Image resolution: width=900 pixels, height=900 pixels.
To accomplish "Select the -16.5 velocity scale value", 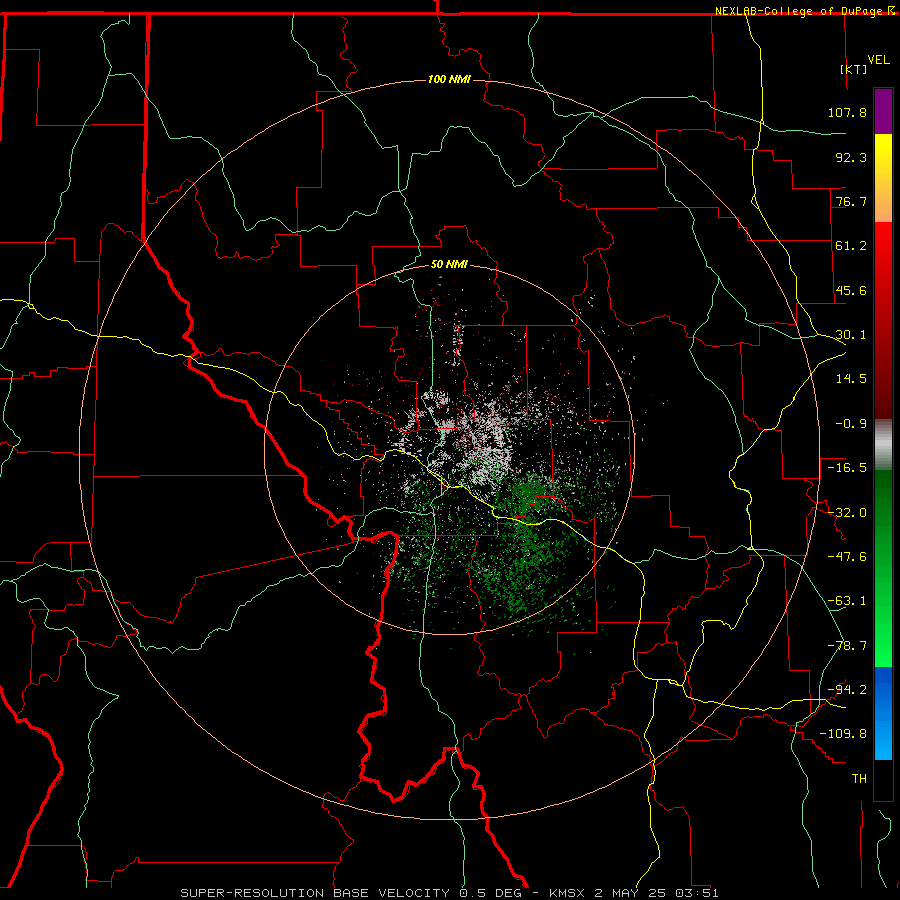I will [847, 468].
